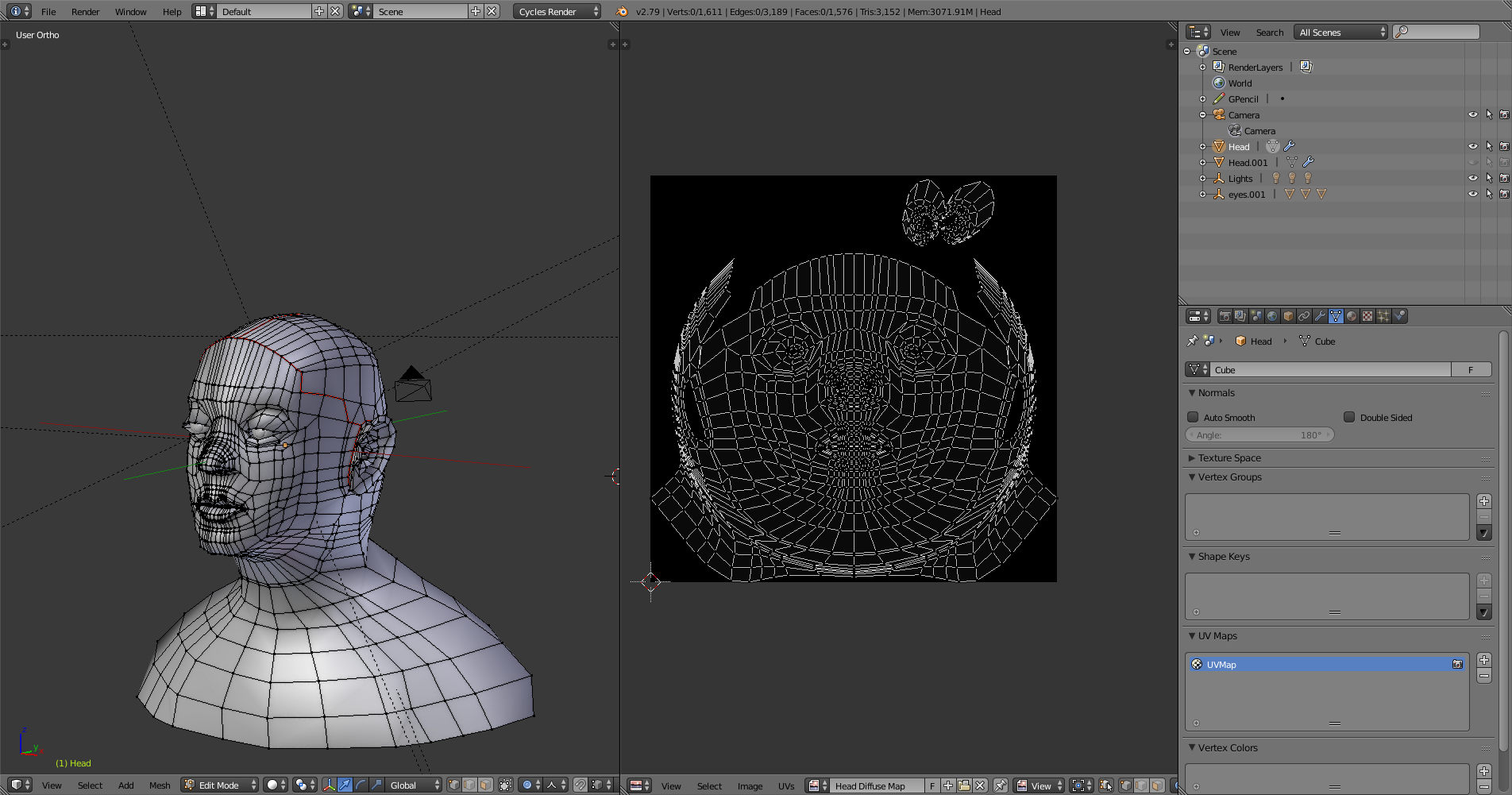Open the All Scenes outliner display dropdown

[x=1340, y=32]
